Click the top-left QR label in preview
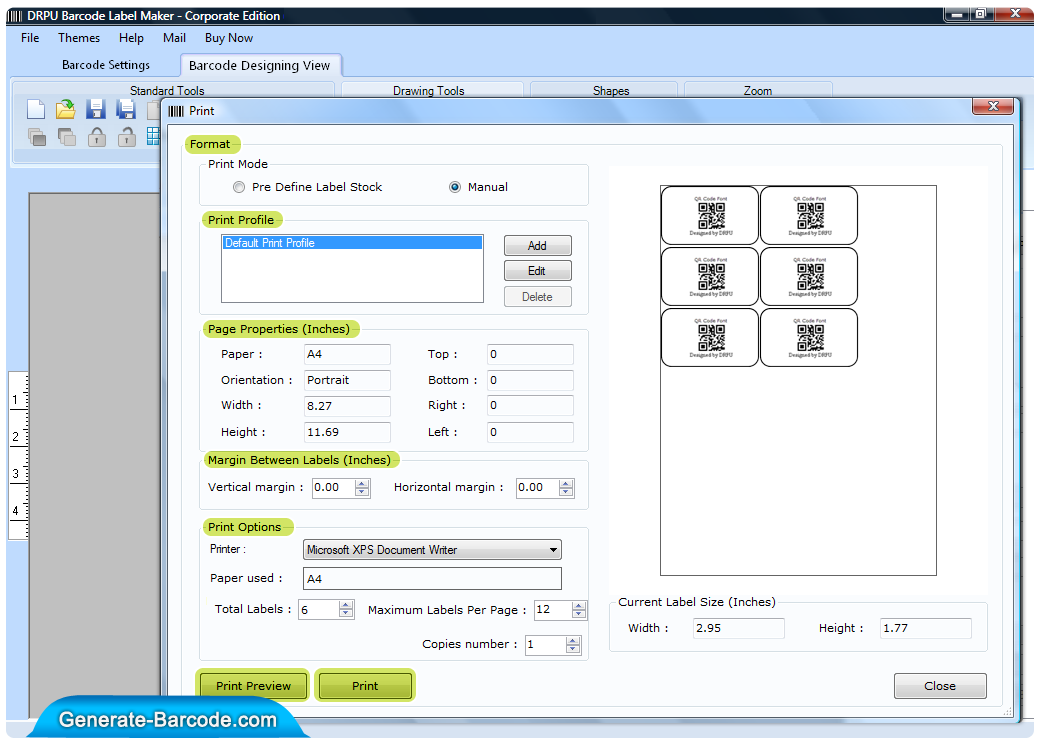Screen dimensions: 1045x744 pos(710,215)
